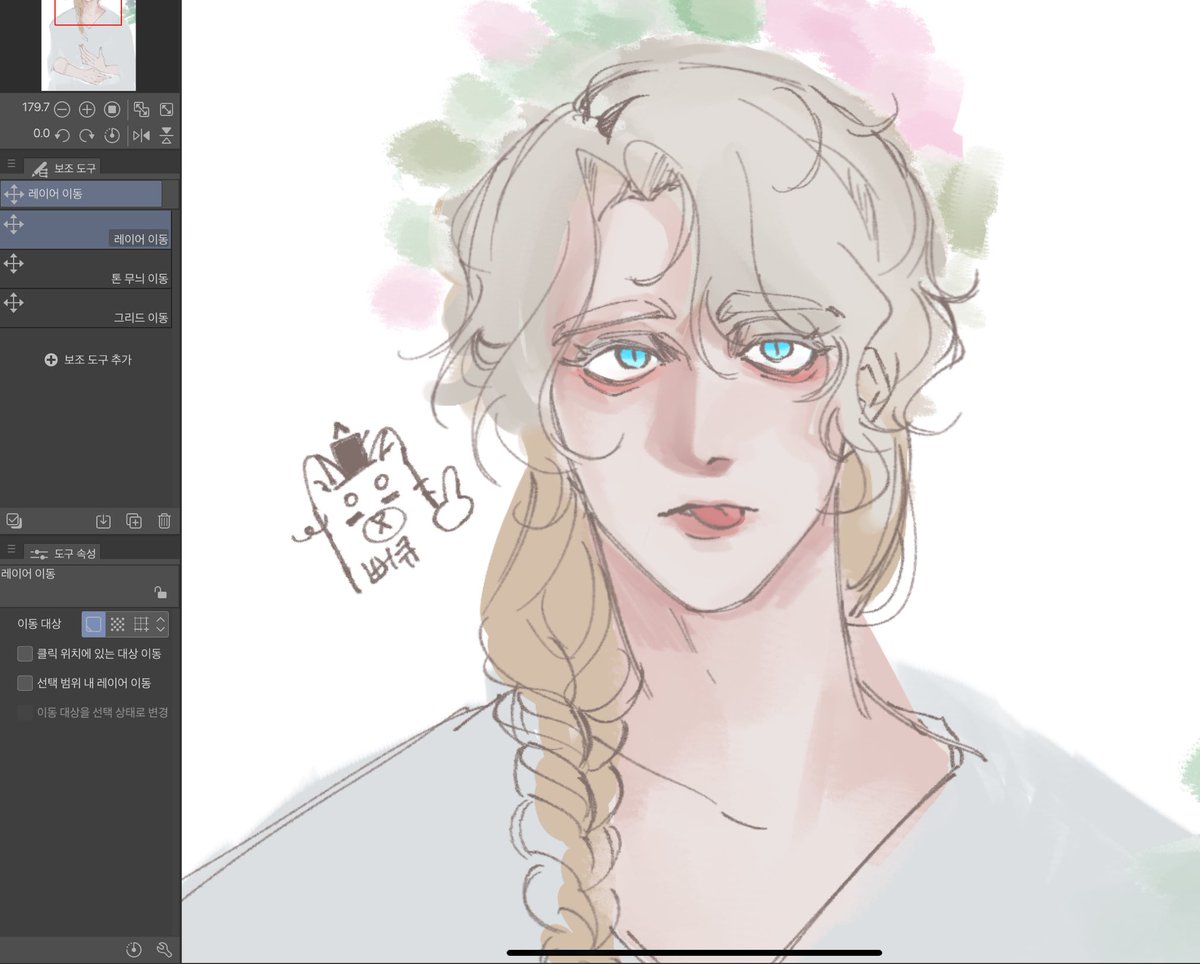The image size is (1200, 964).
Task: Switch to the 도구 속성 tab
Action: pyautogui.click(x=62, y=552)
